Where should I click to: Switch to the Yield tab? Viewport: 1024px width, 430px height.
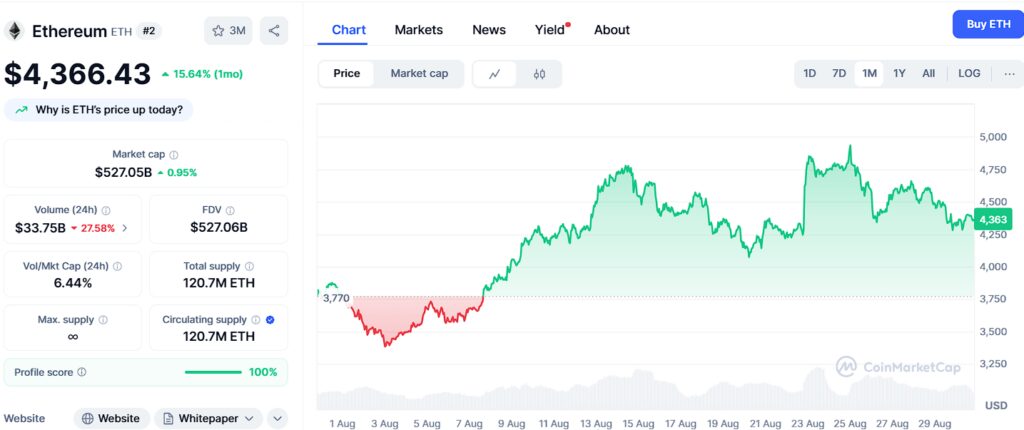(x=550, y=30)
